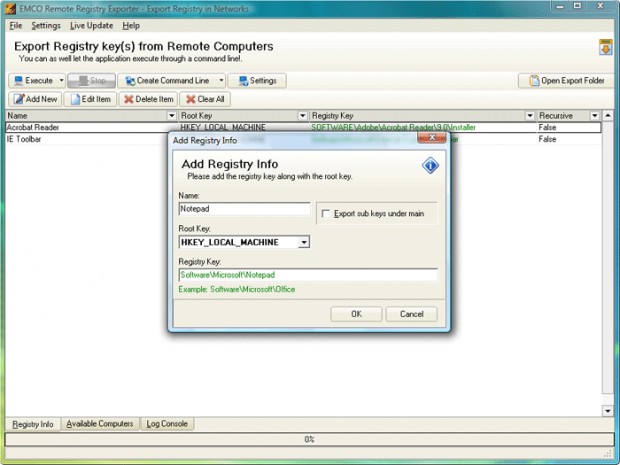Click the Registry Key input field
The image size is (620, 465).
pyautogui.click(x=308, y=275)
